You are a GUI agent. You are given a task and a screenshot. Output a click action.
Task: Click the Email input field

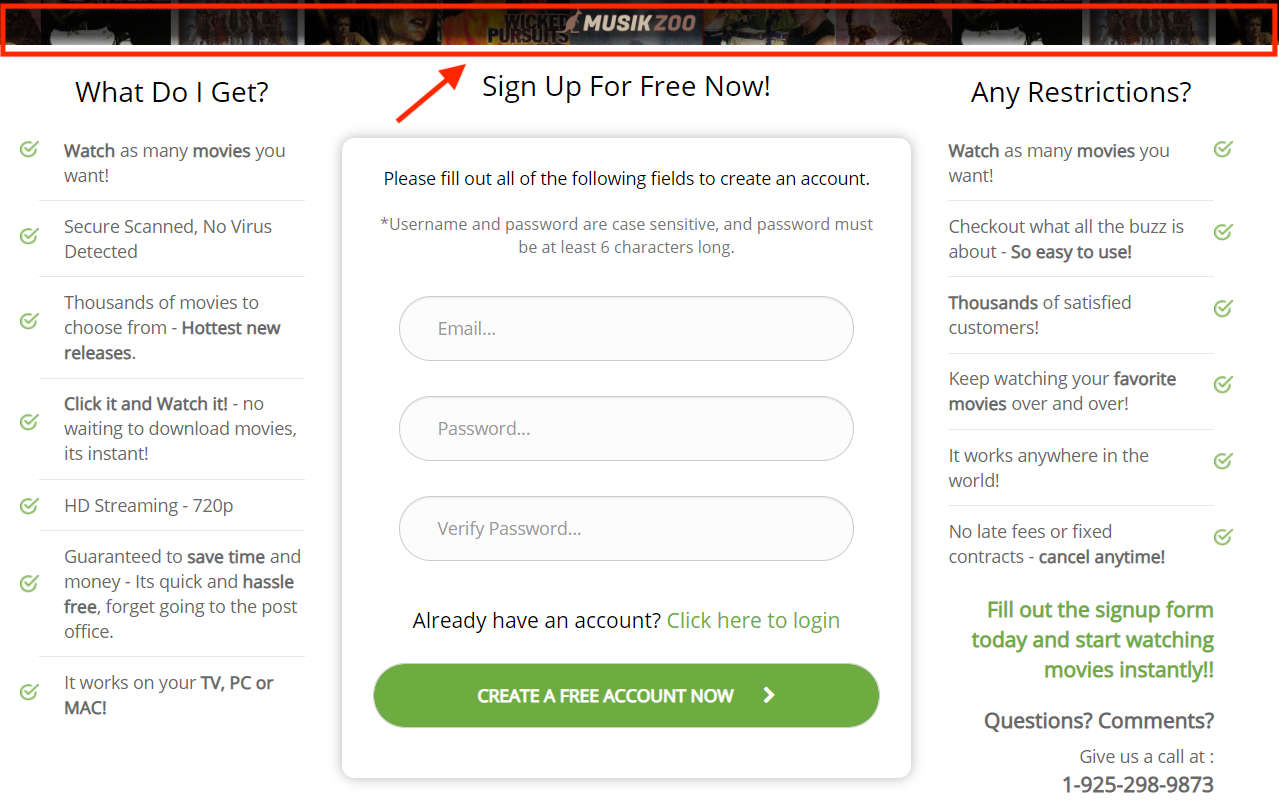pos(626,328)
